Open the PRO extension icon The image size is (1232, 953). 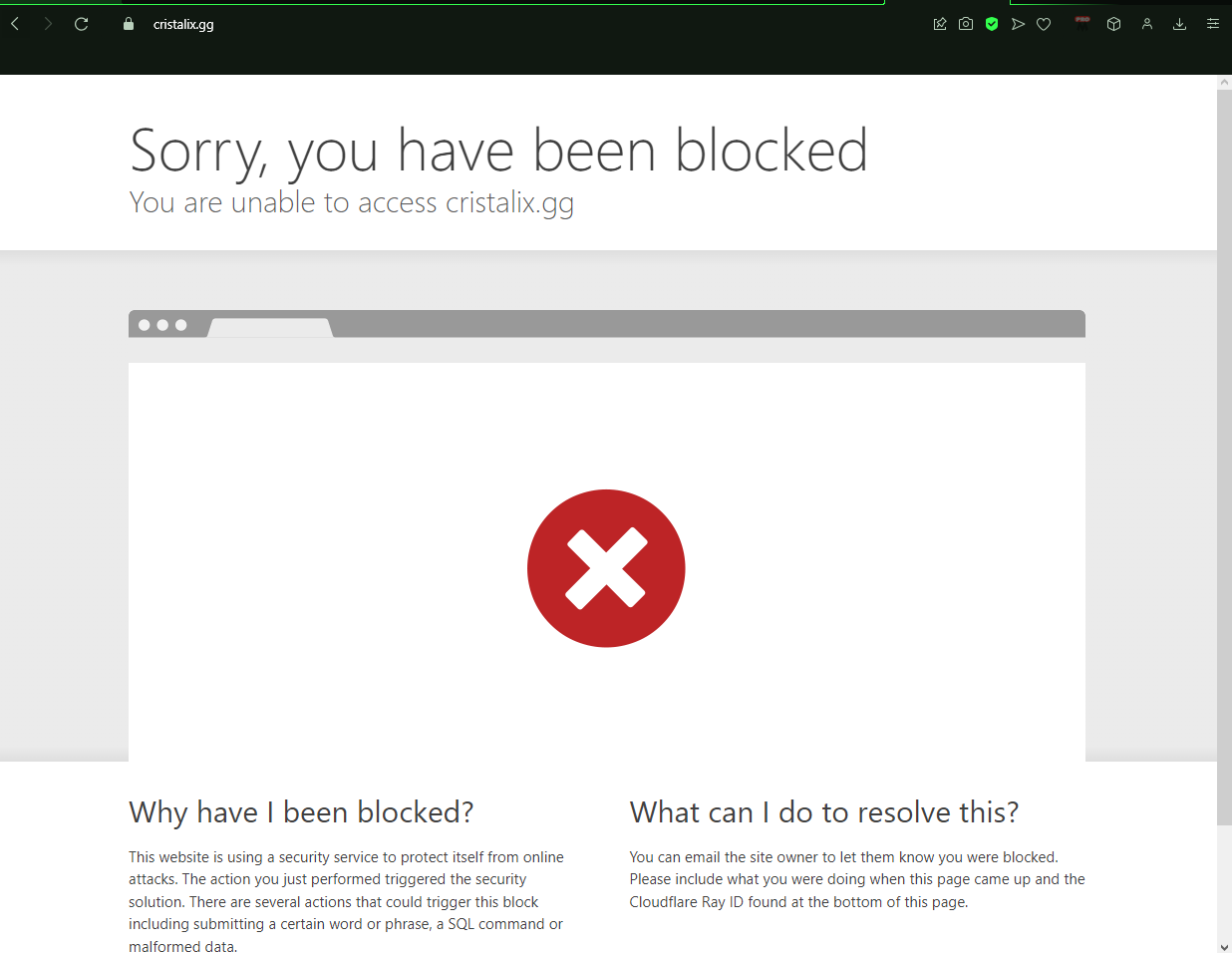[1082, 23]
